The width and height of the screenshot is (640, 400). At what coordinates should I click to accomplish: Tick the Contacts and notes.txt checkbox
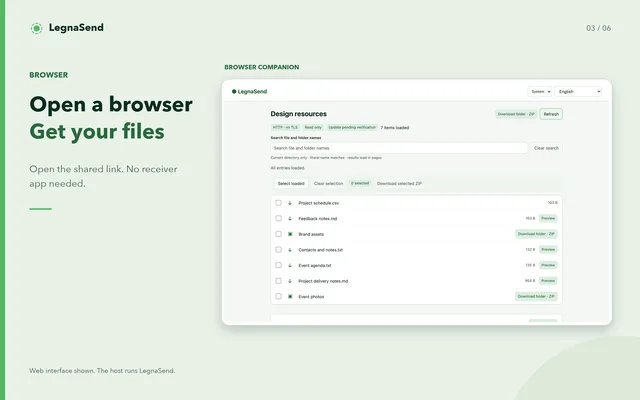coord(278,250)
